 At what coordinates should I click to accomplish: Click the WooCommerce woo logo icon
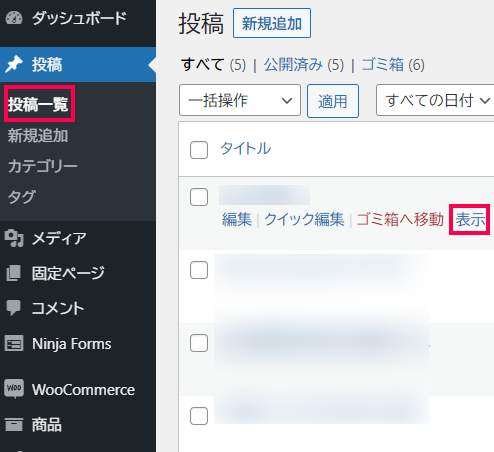(x=14, y=389)
